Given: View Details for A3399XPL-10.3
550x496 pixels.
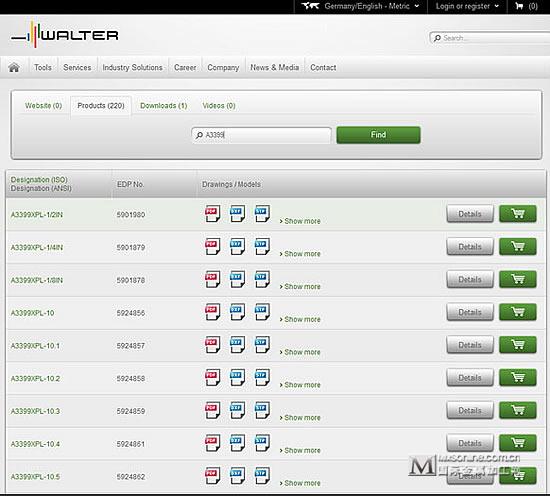Looking at the screenshot, I should tap(470, 410).
